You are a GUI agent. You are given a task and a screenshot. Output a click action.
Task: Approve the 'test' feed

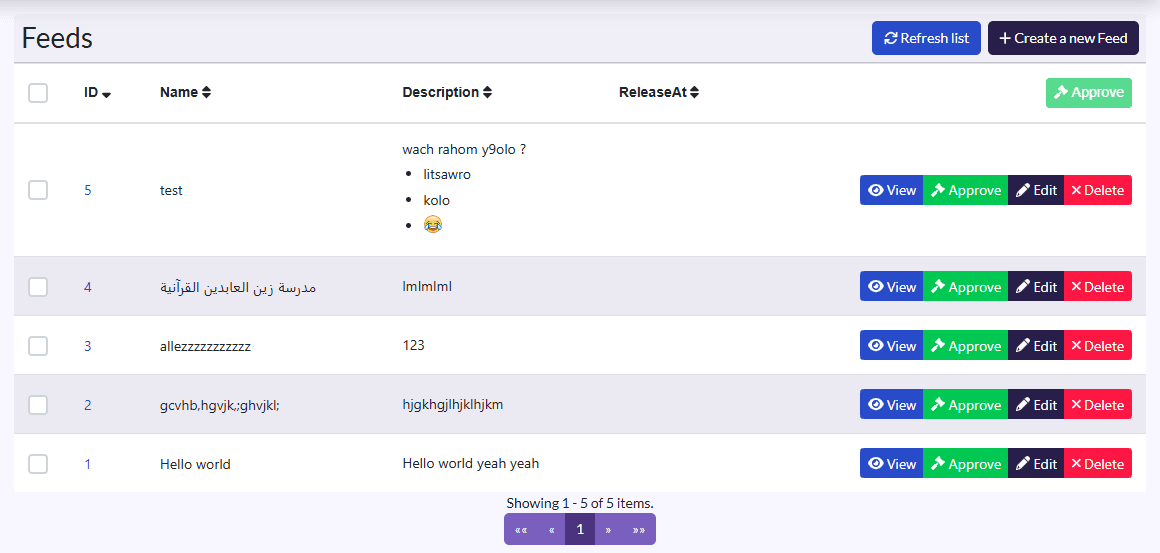(965, 190)
